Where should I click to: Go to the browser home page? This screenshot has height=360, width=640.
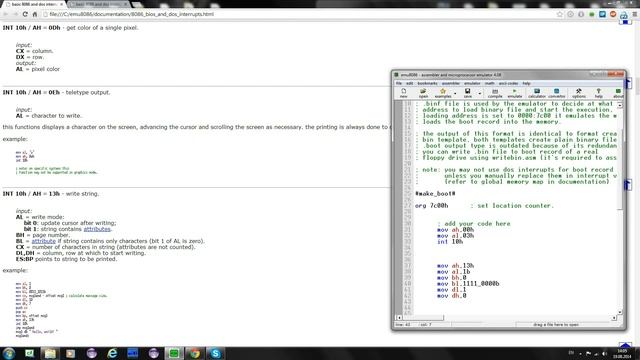(x=35, y=14)
